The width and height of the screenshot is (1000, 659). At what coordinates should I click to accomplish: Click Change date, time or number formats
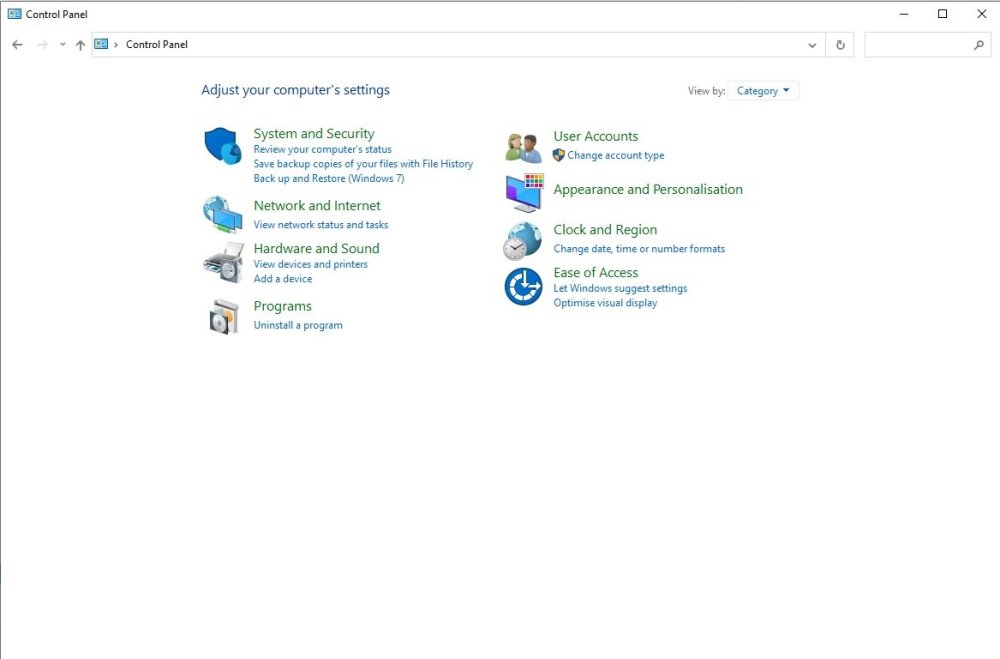click(x=639, y=249)
